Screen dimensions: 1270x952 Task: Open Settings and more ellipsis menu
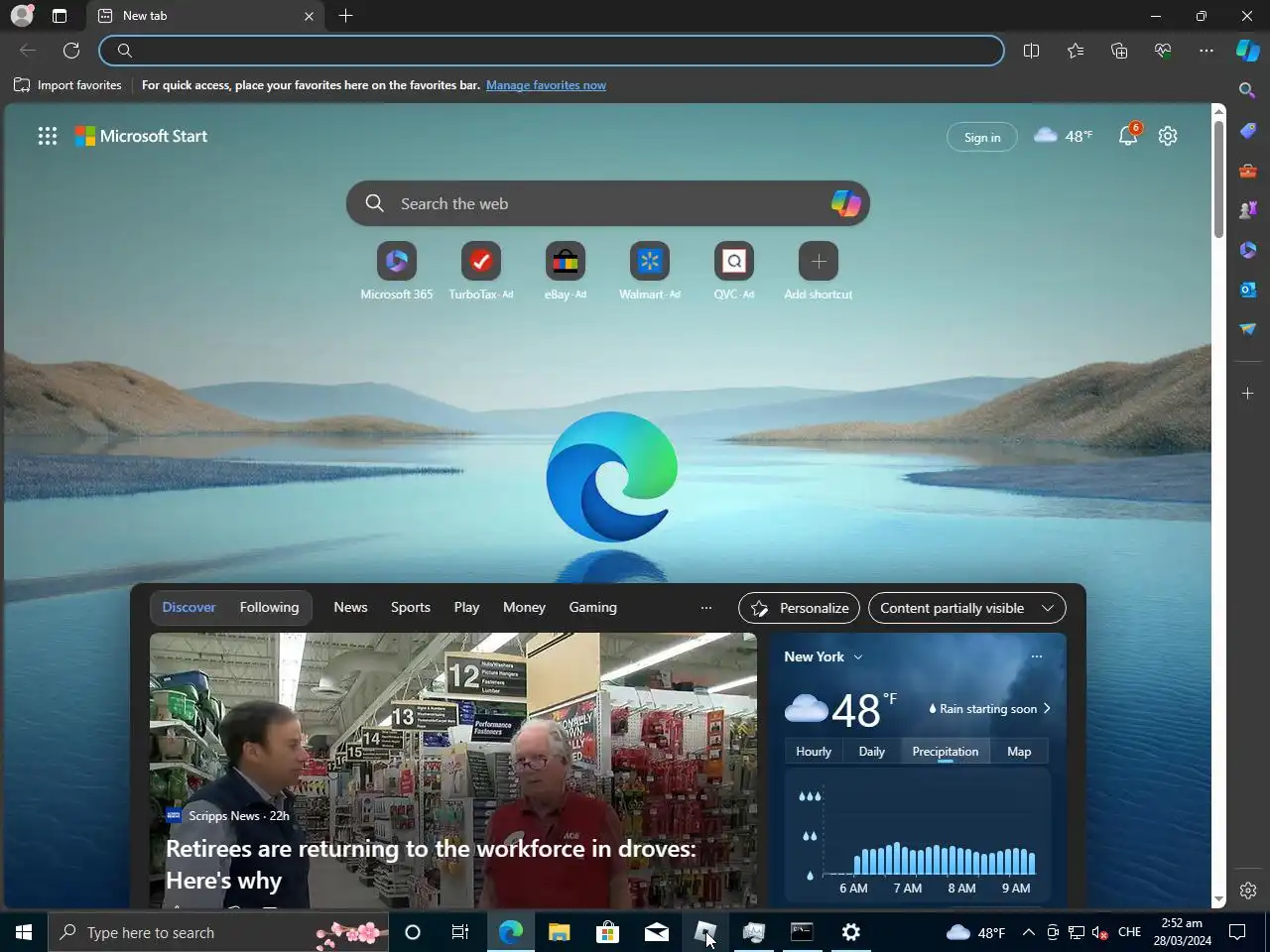(1206, 51)
